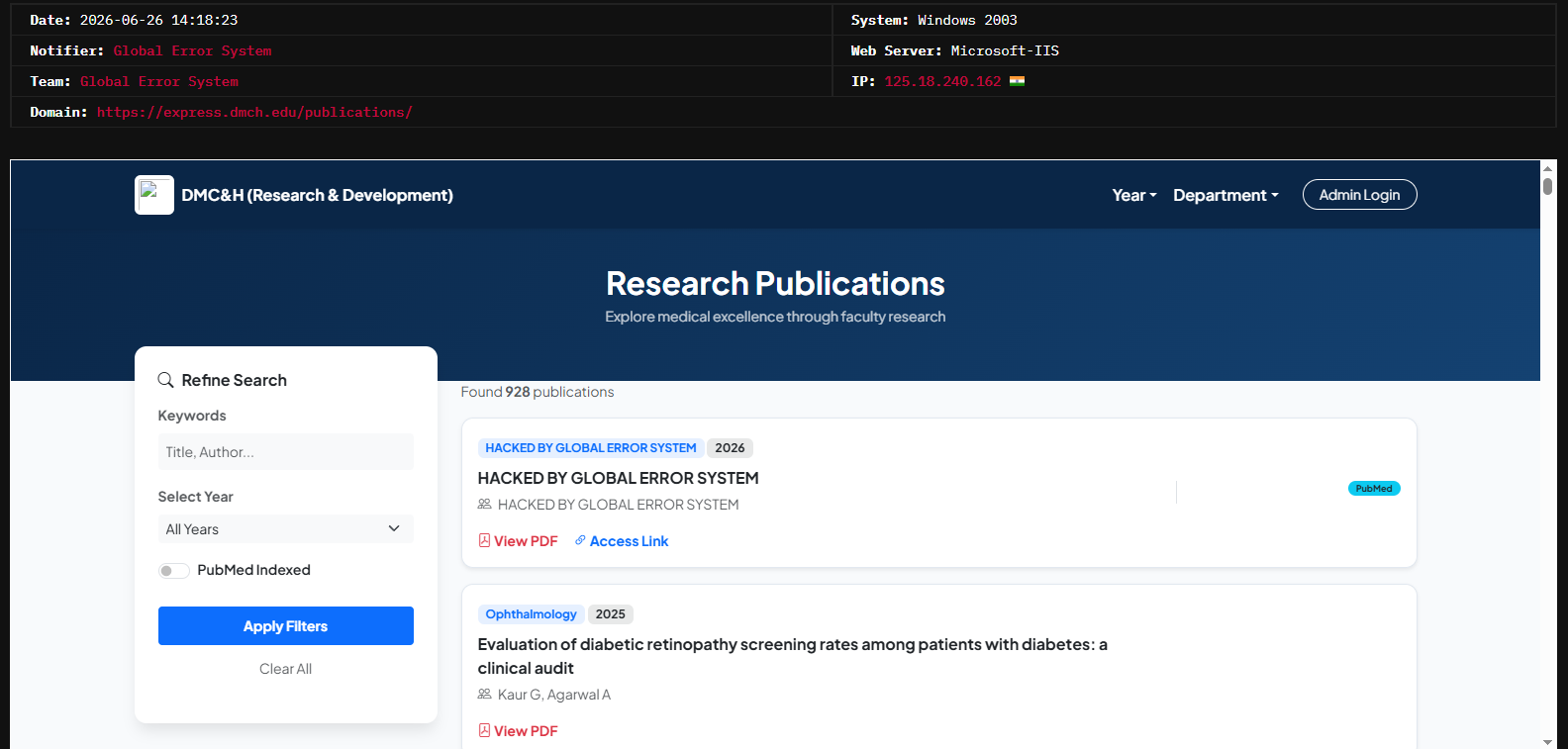Viewport: 1568px width, 749px height.
Task: Click the PDF icon in the Ophthalmology publication card
Action: click(x=484, y=730)
